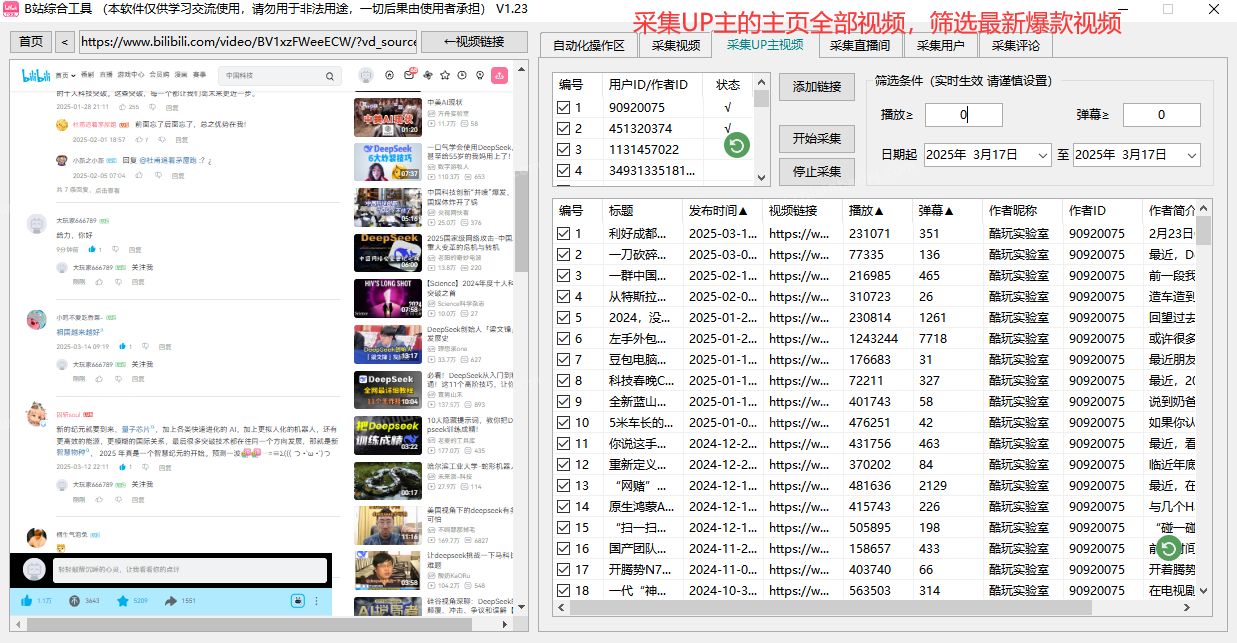Click the magnifier icon in the Bilibili search bar
This screenshot has height=643, width=1237.
(330, 76)
